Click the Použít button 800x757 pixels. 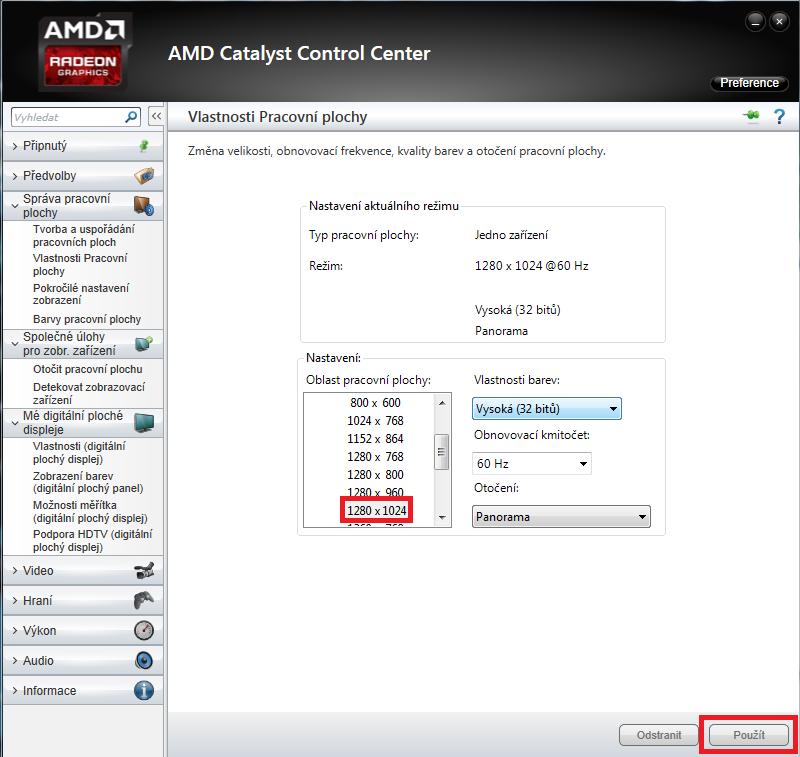coord(748,735)
